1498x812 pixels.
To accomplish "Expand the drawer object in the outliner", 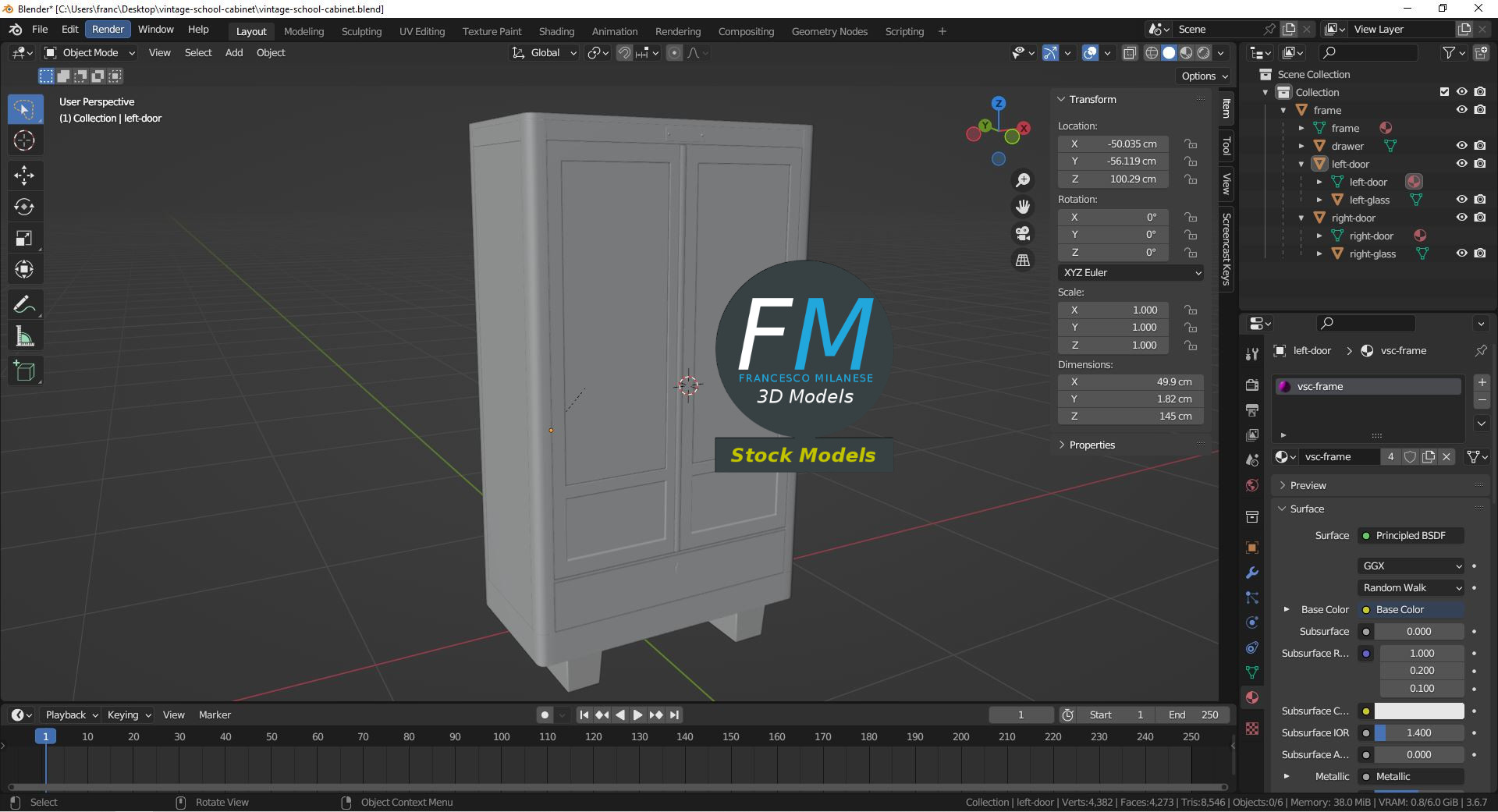I will point(1301,147).
